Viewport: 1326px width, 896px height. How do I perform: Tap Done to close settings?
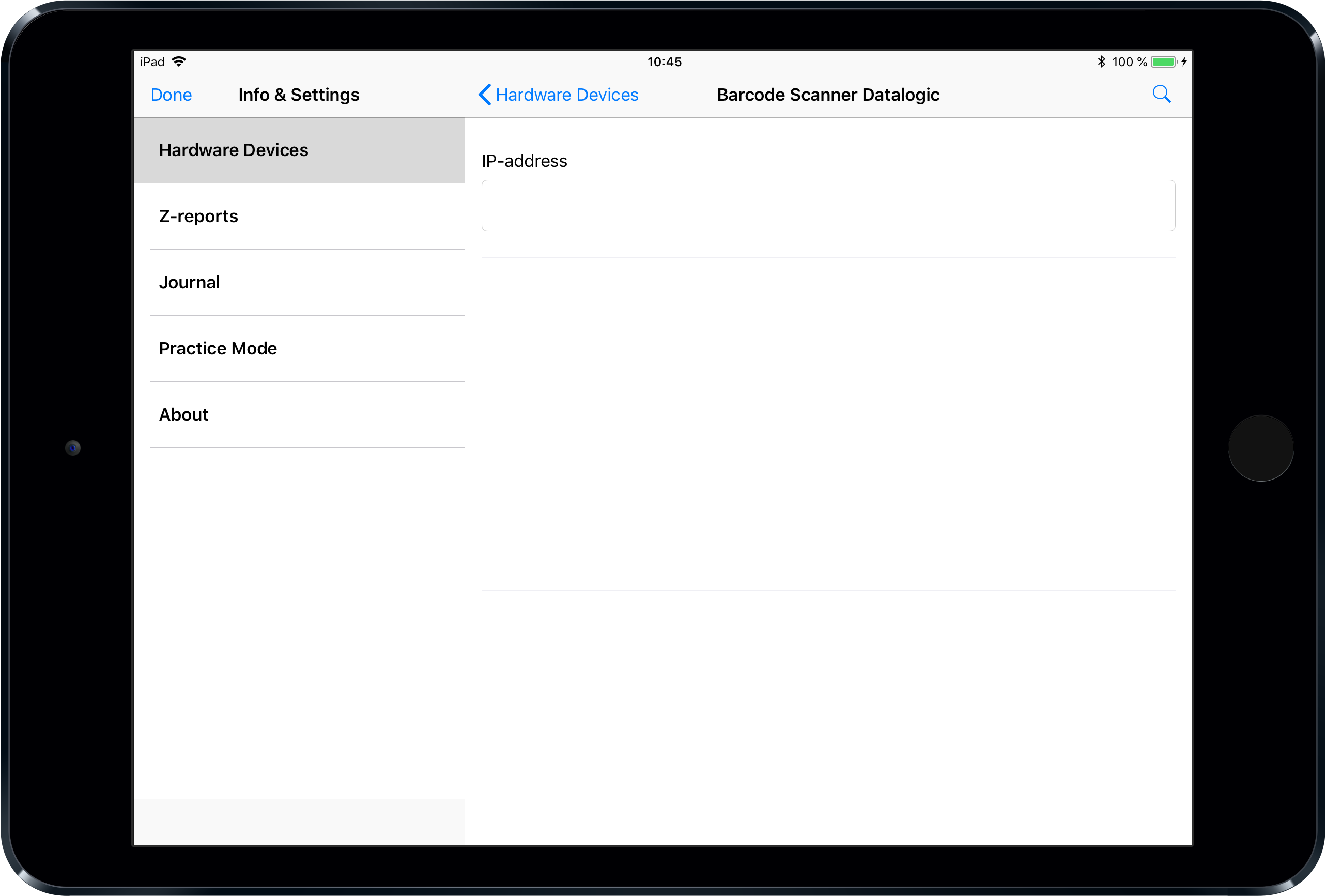(171, 95)
